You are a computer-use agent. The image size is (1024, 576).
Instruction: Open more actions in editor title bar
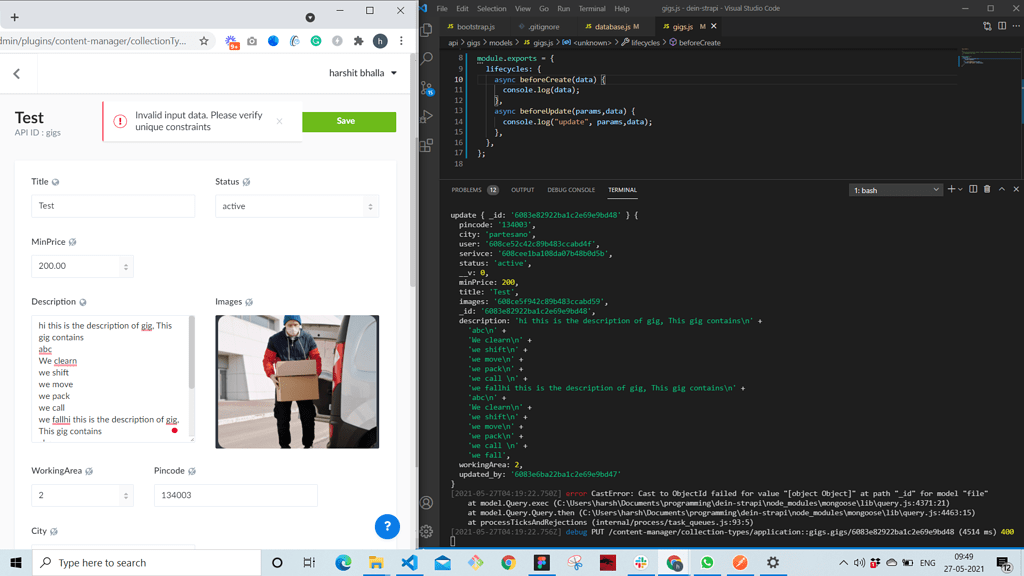click(x=1016, y=26)
